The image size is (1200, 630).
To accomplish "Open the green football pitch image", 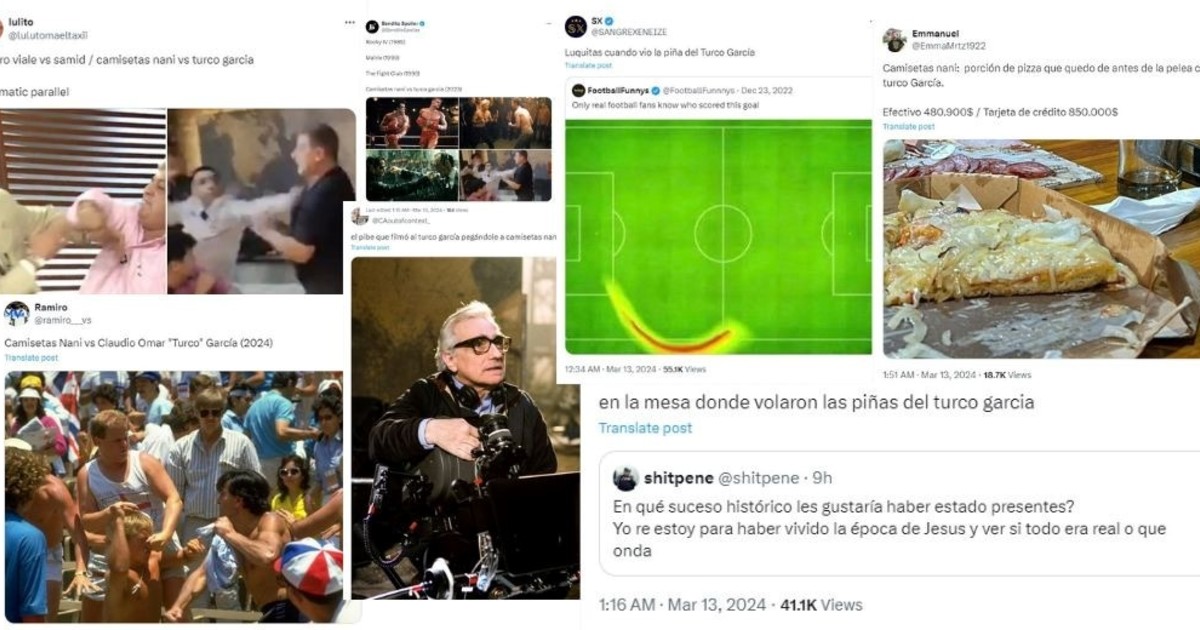I will coord(718,236).
